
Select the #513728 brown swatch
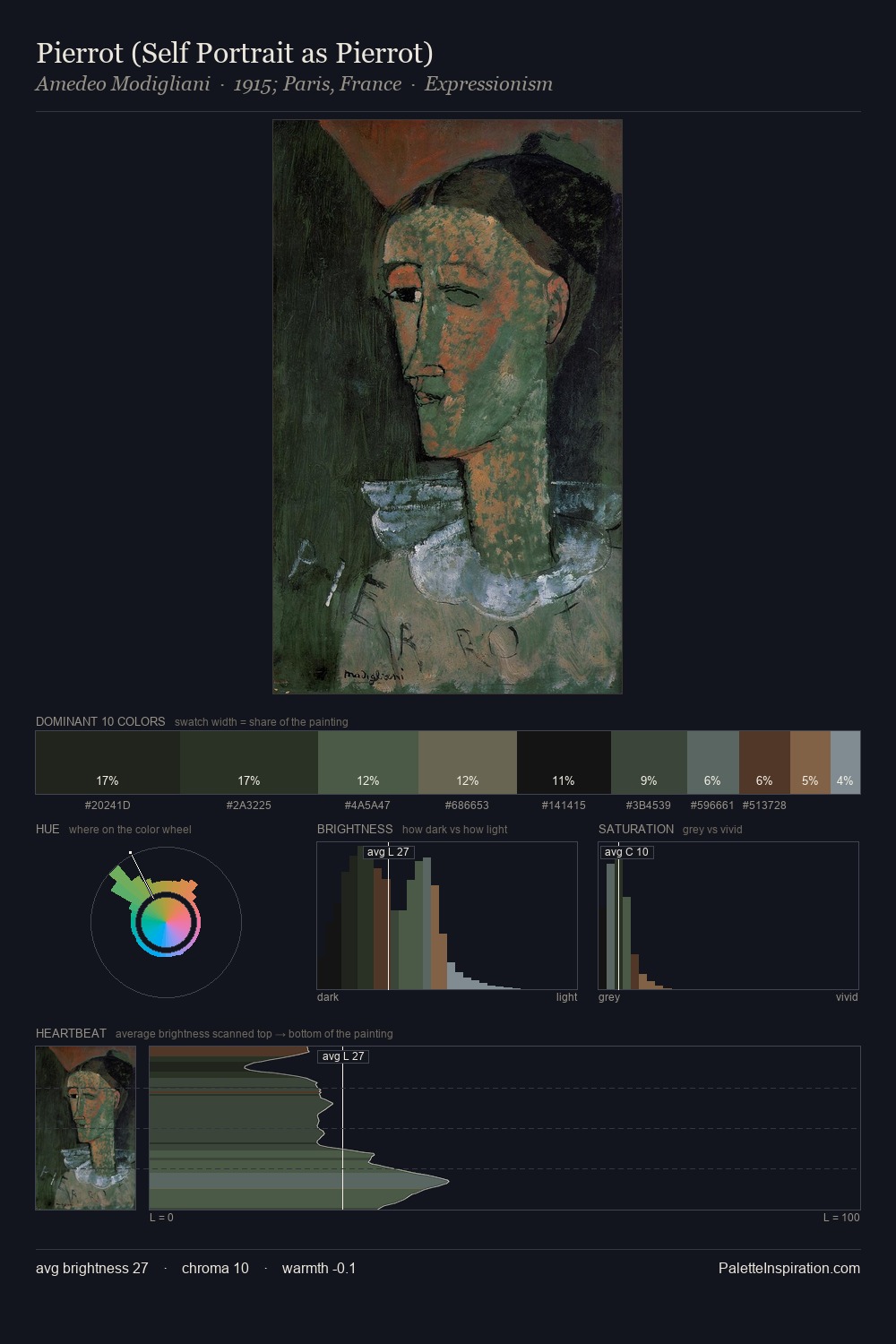click(x=764, y=762)
